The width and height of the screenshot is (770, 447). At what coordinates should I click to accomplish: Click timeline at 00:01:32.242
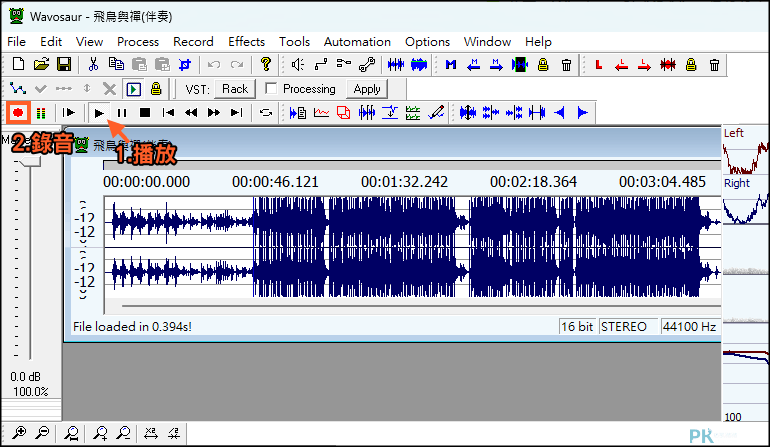[404, 182]
